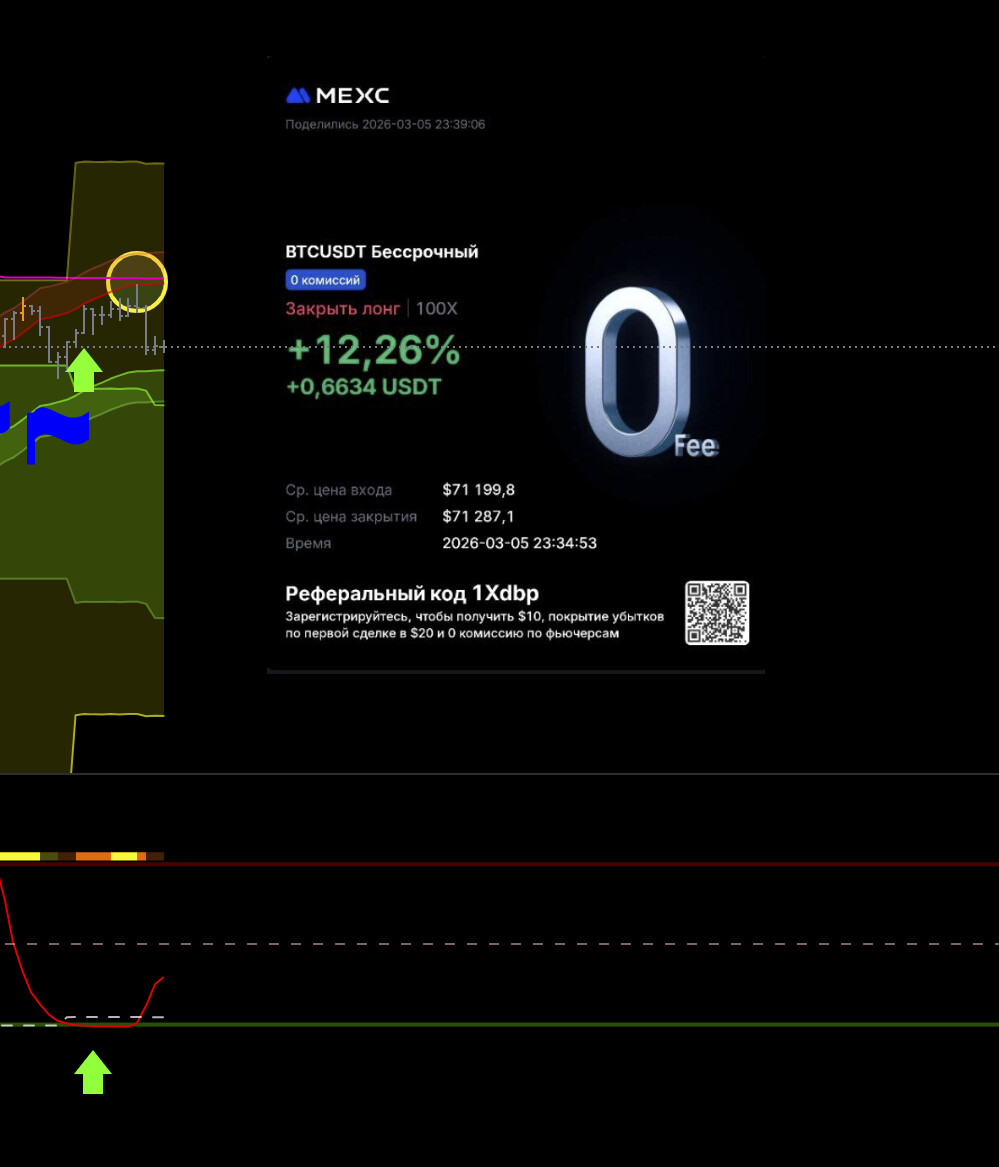The width and height of the screenshot is (999, 1167).
Task: Click the orange segment in the colored indicator strip
Action: [93, 856]
